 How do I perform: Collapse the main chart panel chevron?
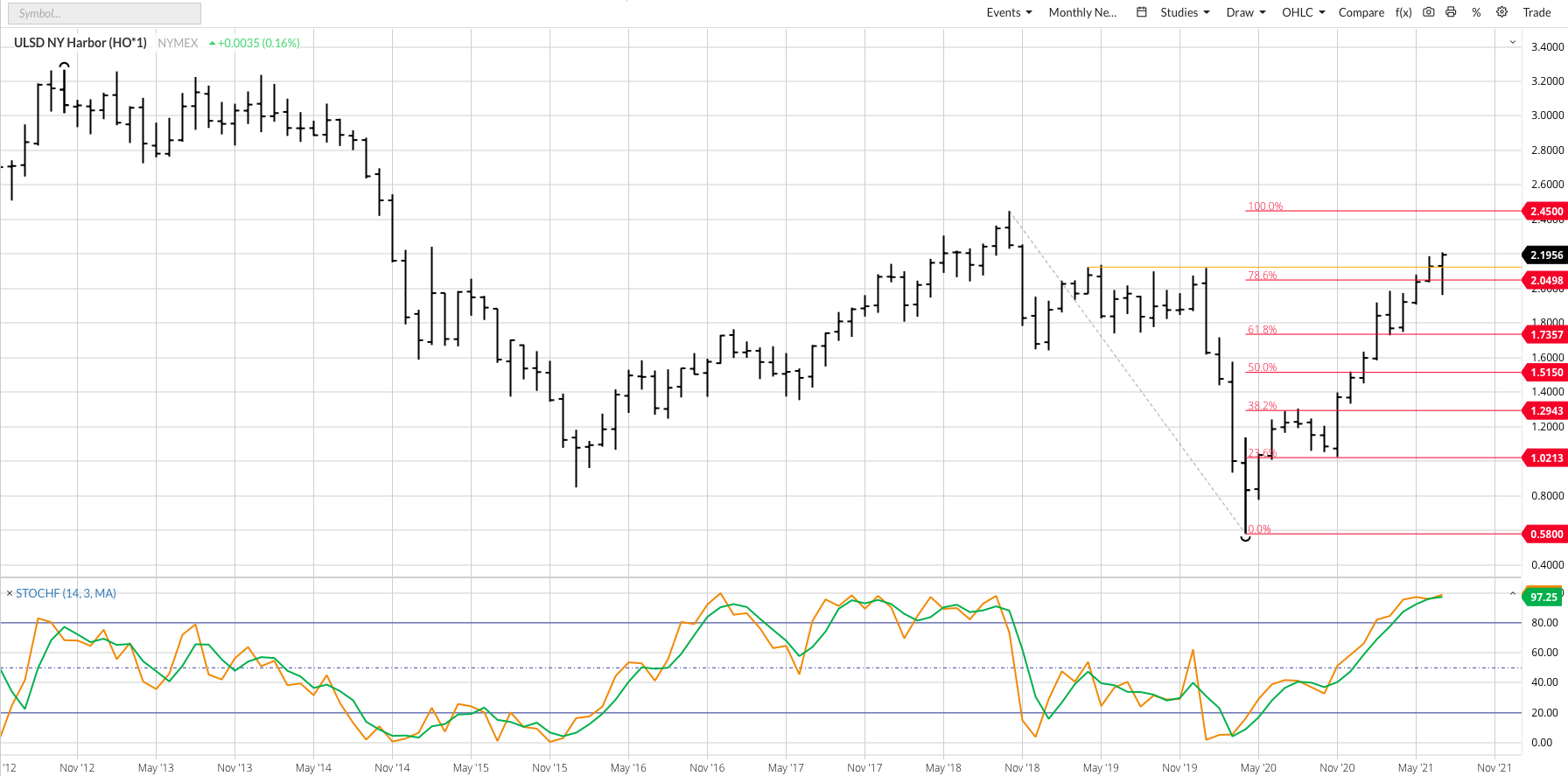[1512, 42]
